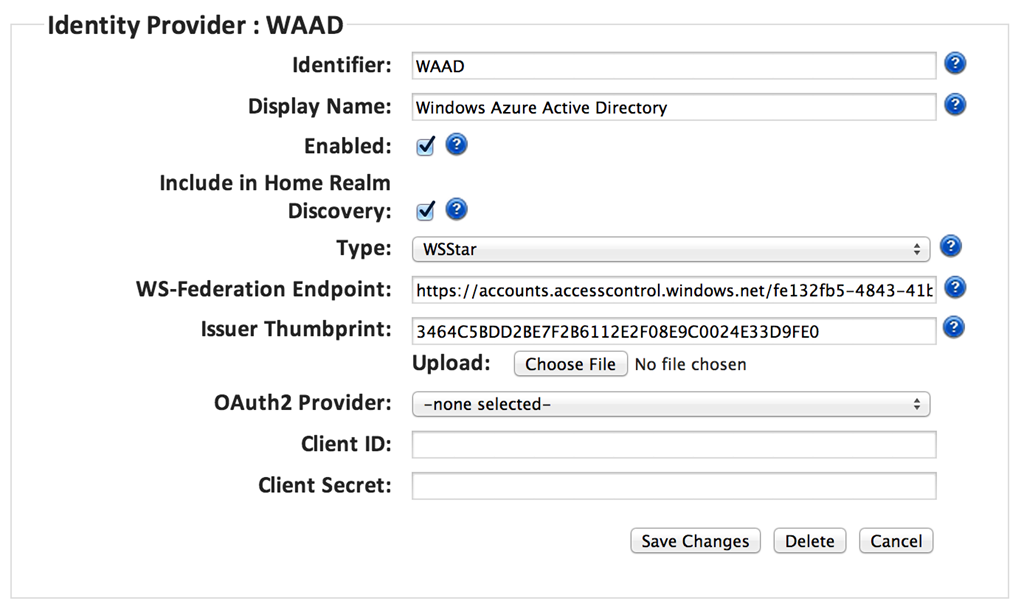
Task: Focus the Identifier text field
Action: 674,66
